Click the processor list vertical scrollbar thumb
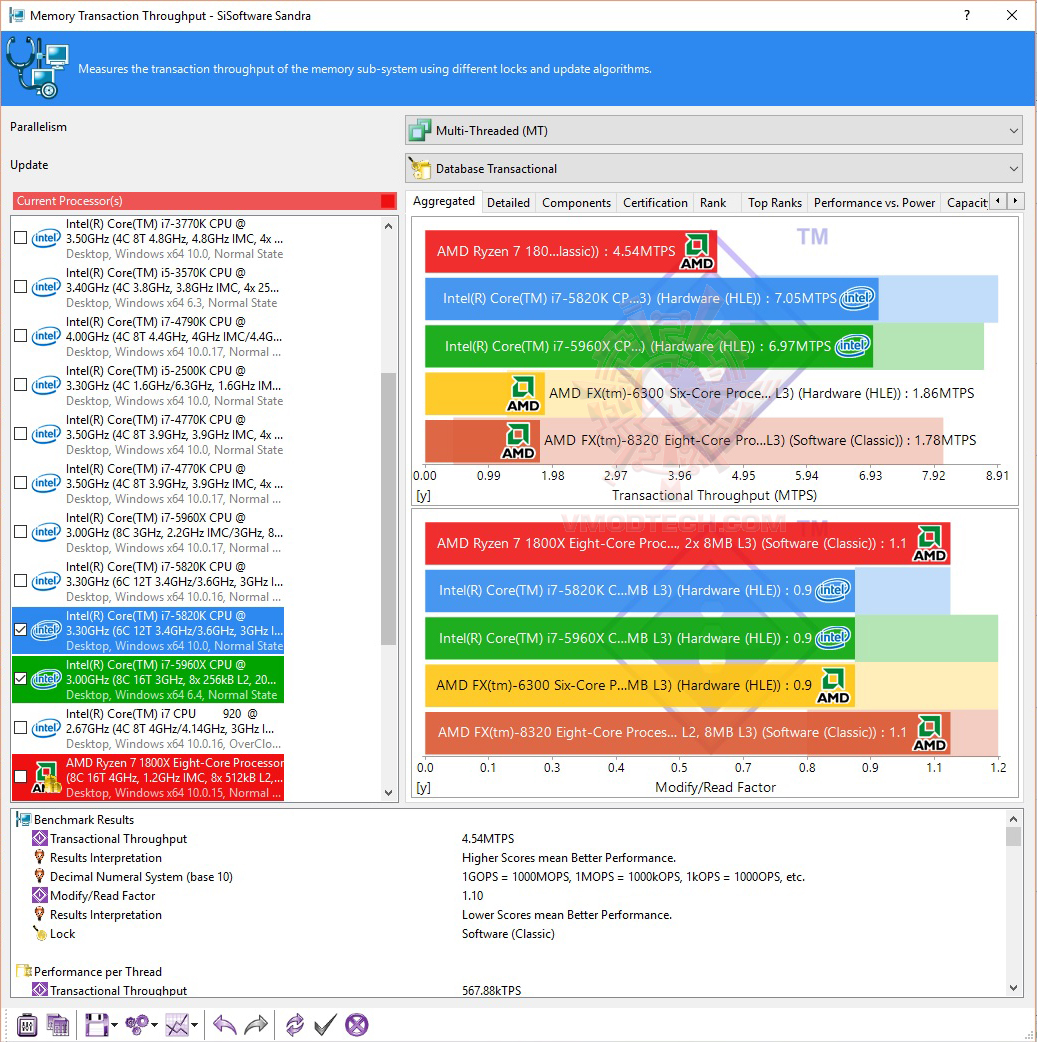The image size is (1037, 1042). pos(389,508)
